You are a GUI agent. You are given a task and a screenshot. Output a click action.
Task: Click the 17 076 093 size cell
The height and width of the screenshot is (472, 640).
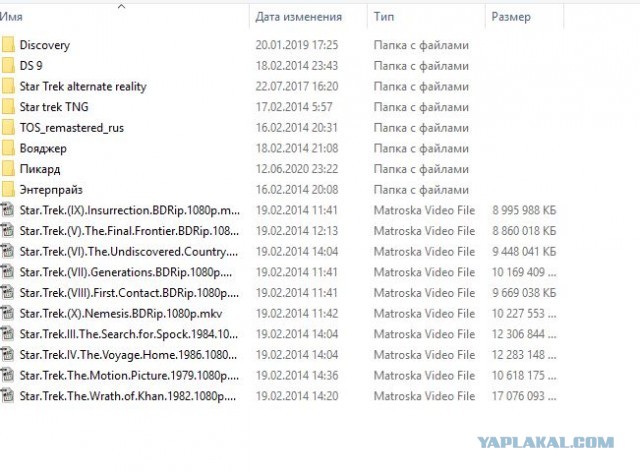(524, 396)
